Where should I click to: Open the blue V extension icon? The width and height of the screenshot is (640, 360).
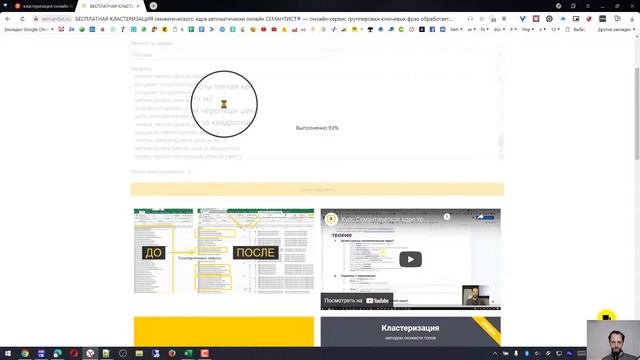point(522,19)
